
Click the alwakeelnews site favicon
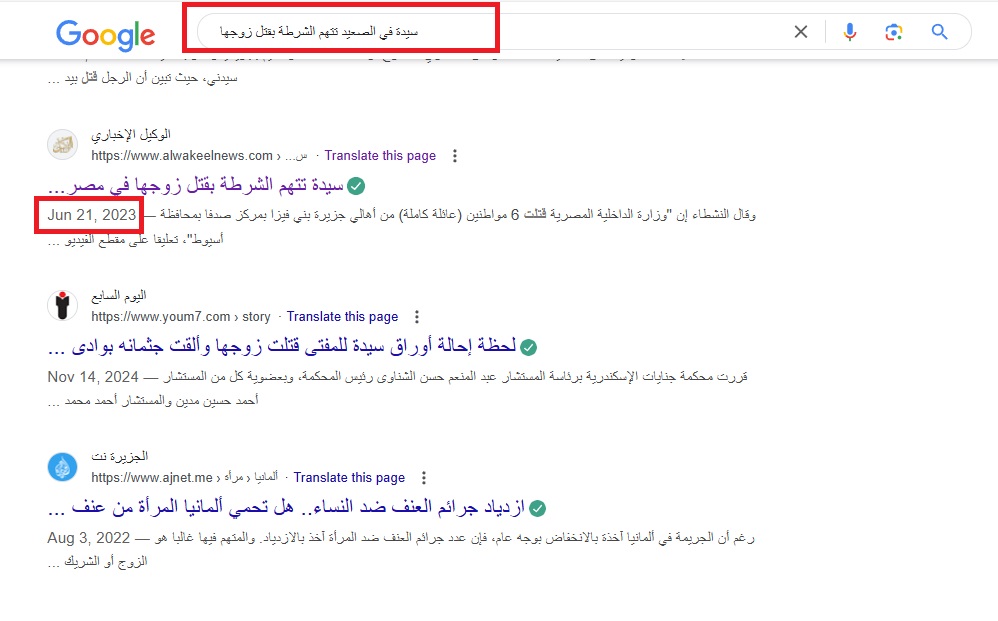pyautogui.click(x=62, y=145)
